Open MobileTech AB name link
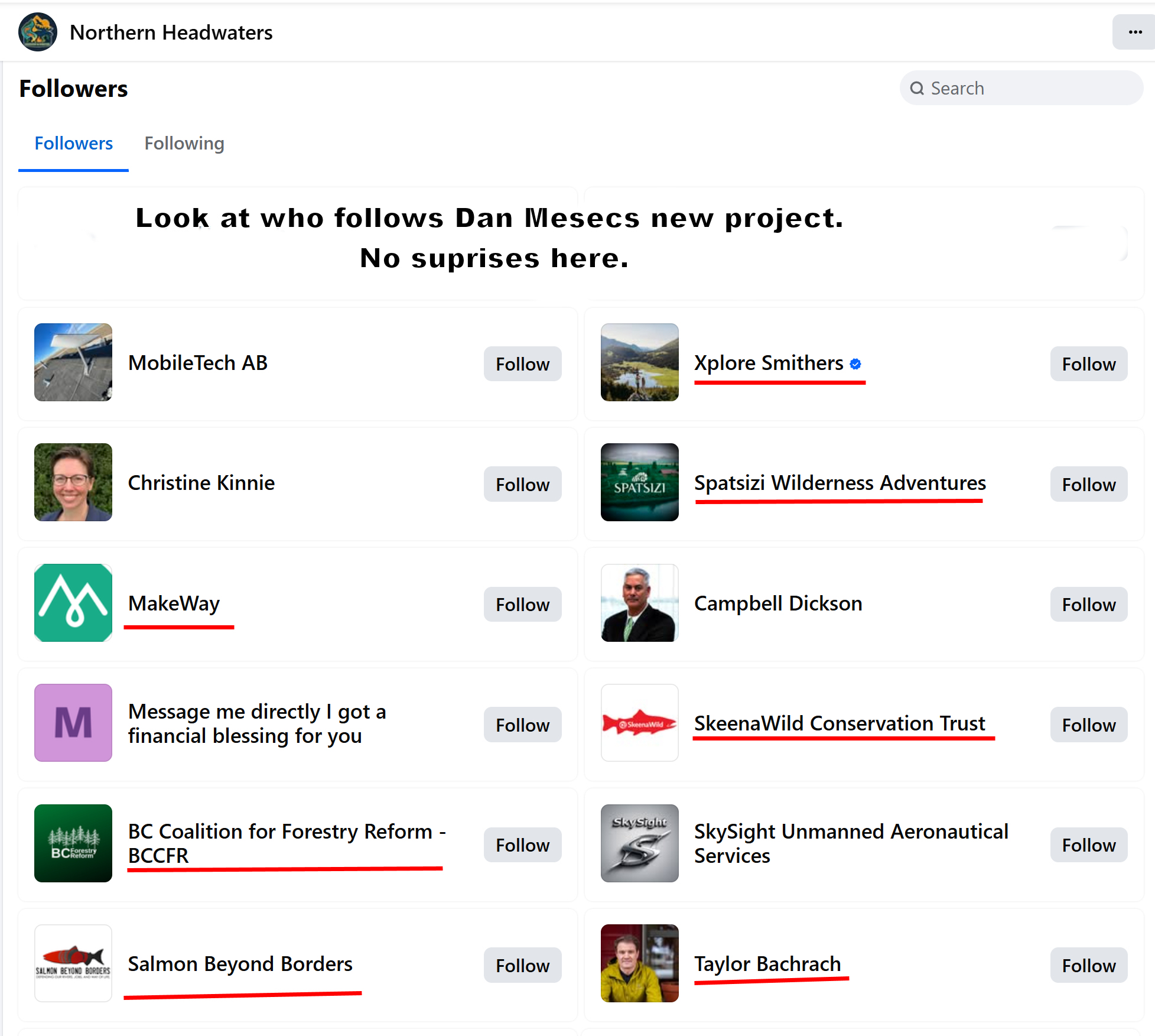 198,363
